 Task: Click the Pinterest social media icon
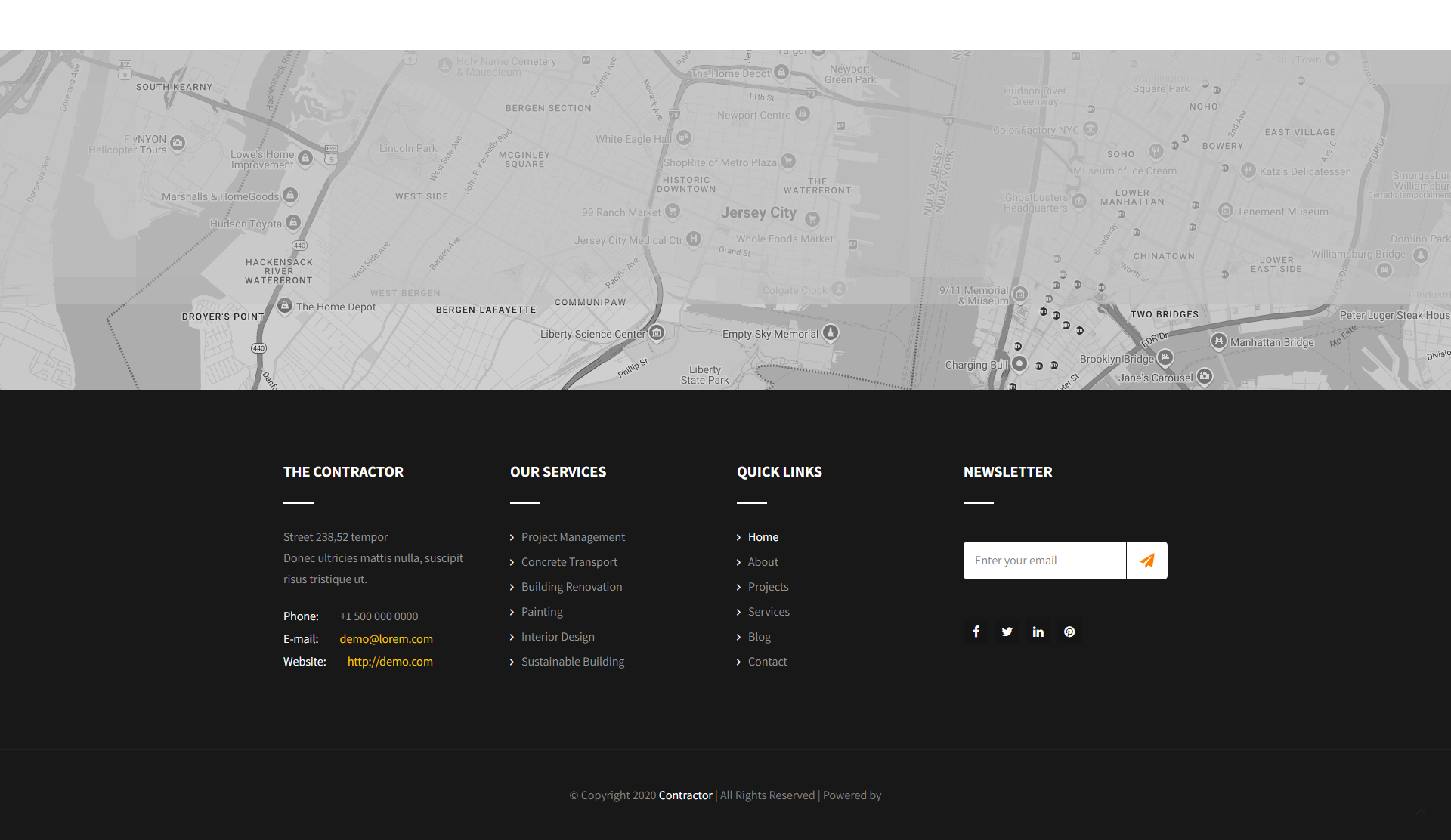coord(1069,632)
